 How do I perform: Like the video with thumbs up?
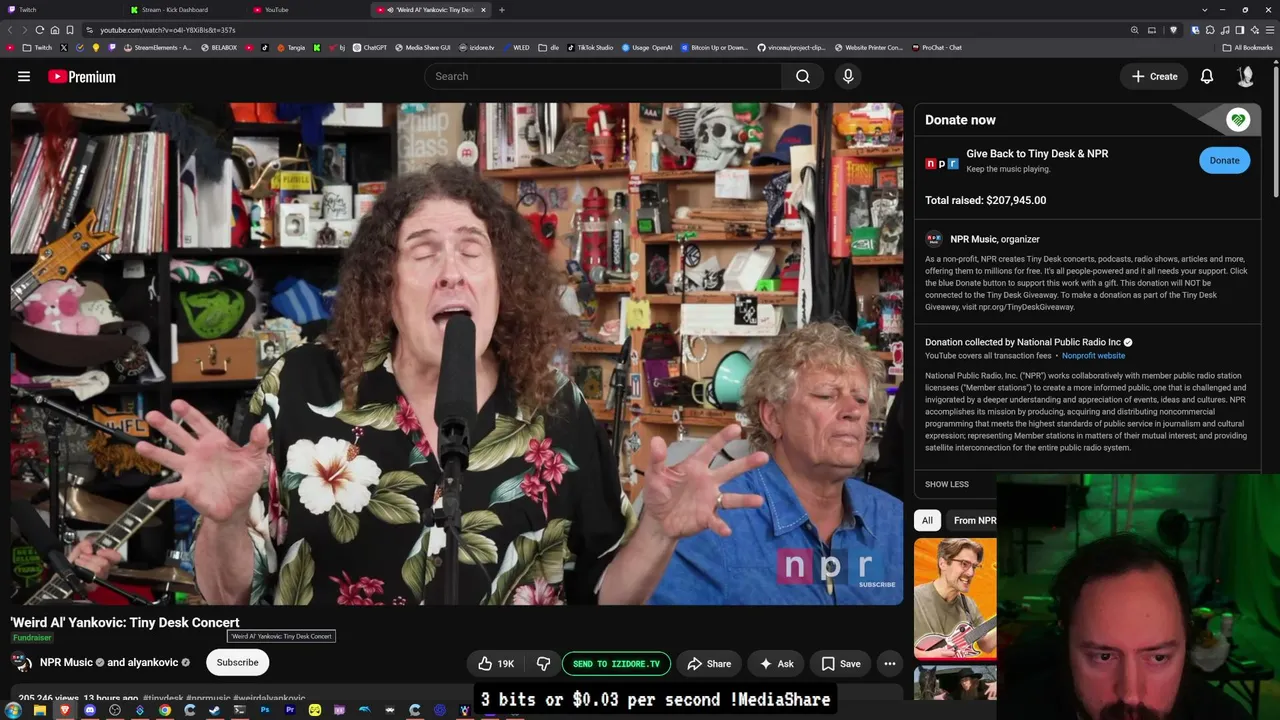[496, 663]
